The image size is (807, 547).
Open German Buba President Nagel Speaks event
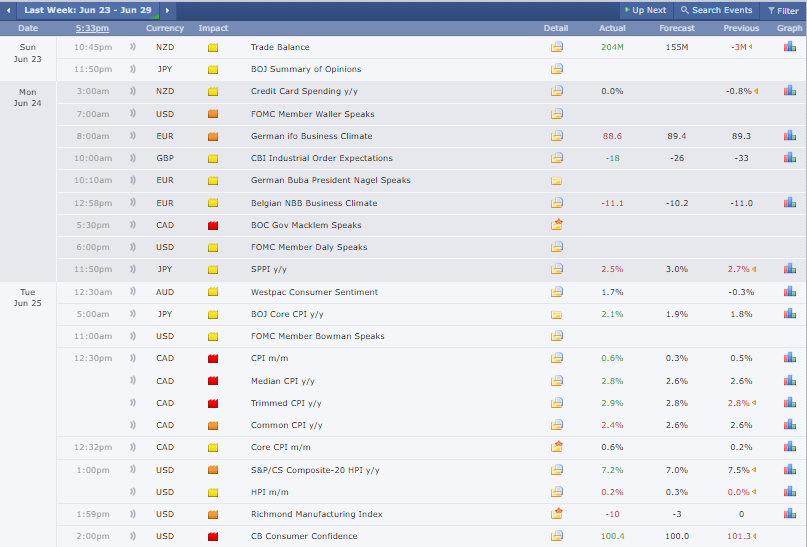coord(330,181)
